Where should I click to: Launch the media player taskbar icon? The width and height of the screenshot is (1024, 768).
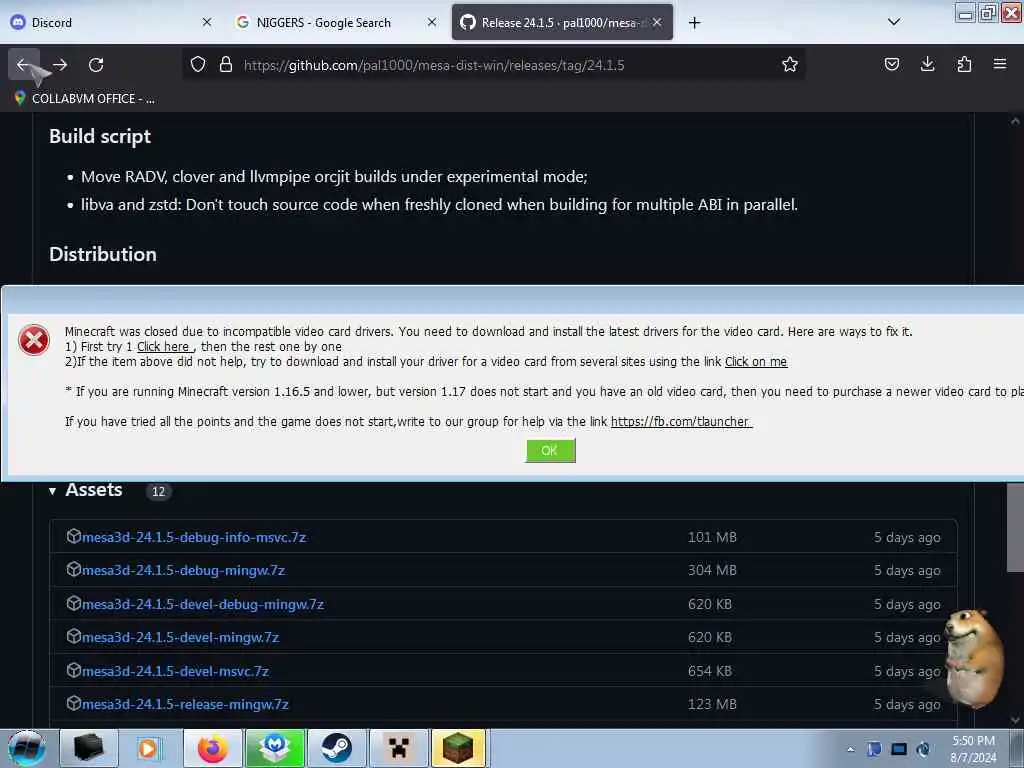coord(150,748)
